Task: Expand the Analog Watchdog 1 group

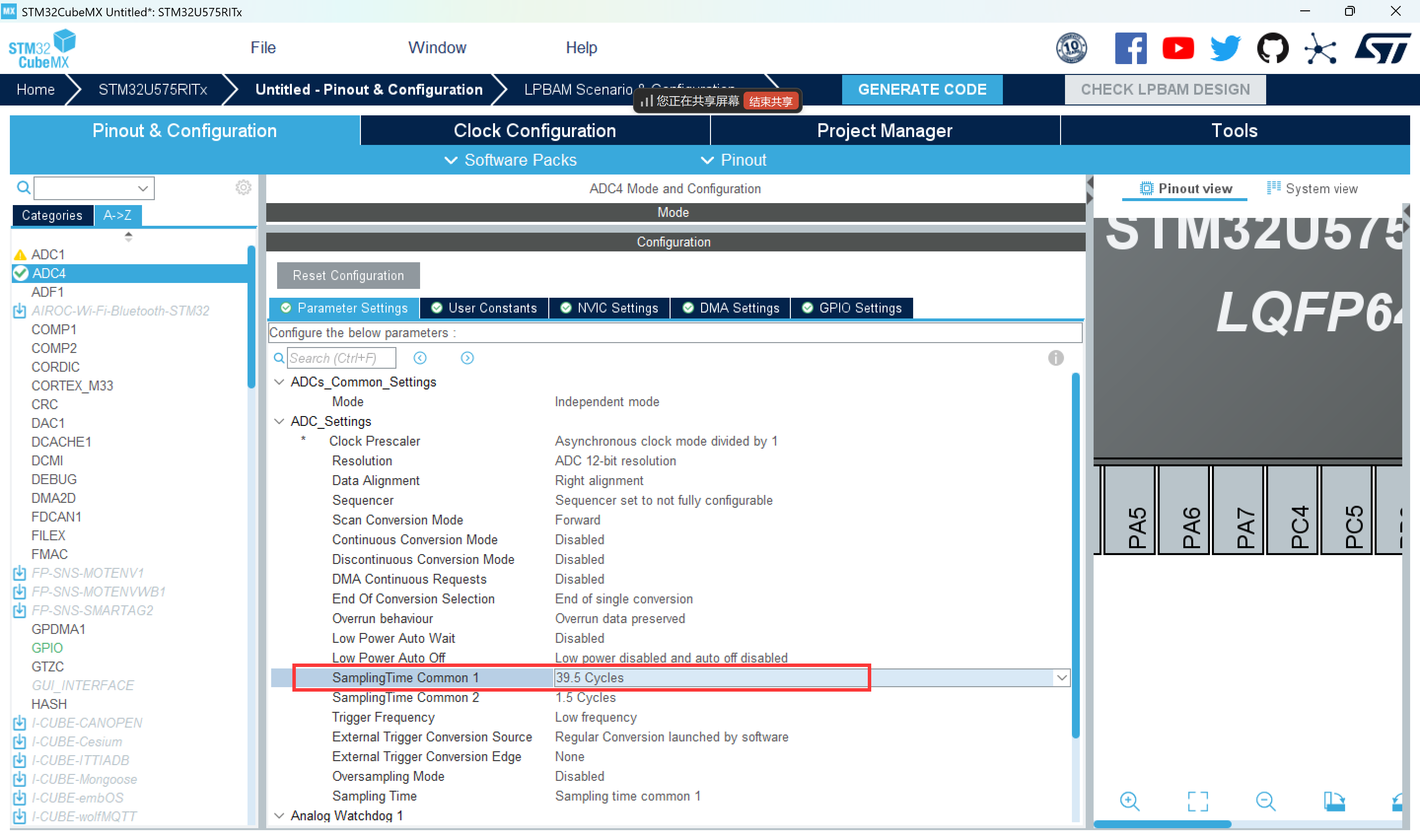Action: coord(279,816)
